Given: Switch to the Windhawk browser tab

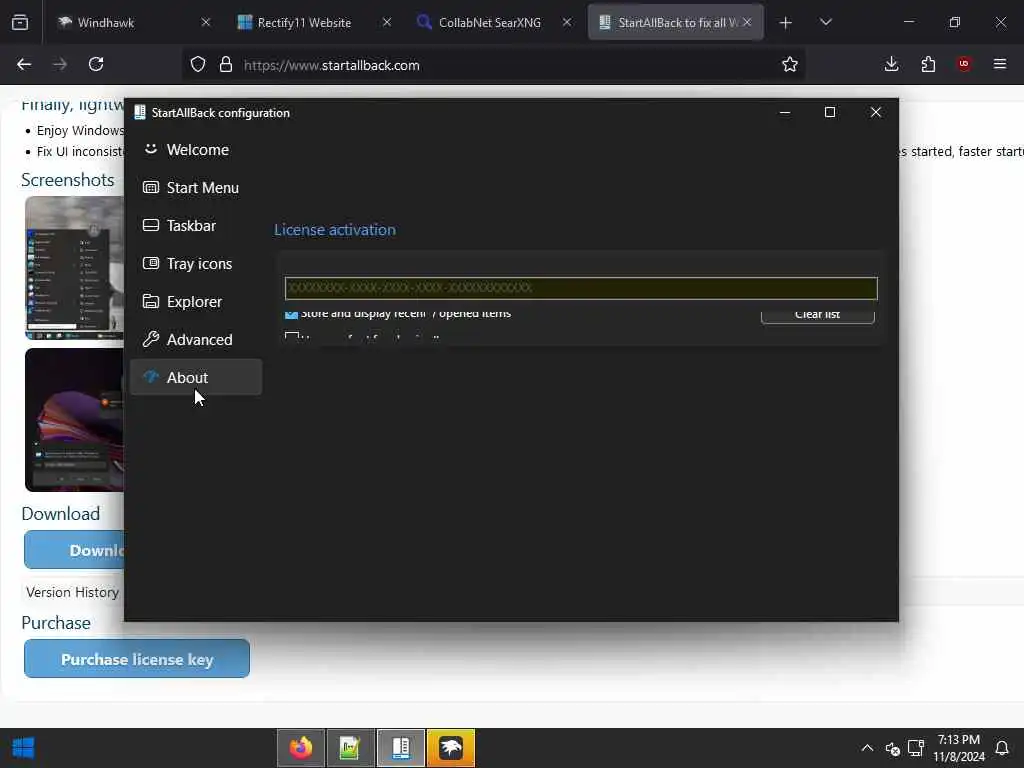Looking at the screenshot, I should point(134,22).
